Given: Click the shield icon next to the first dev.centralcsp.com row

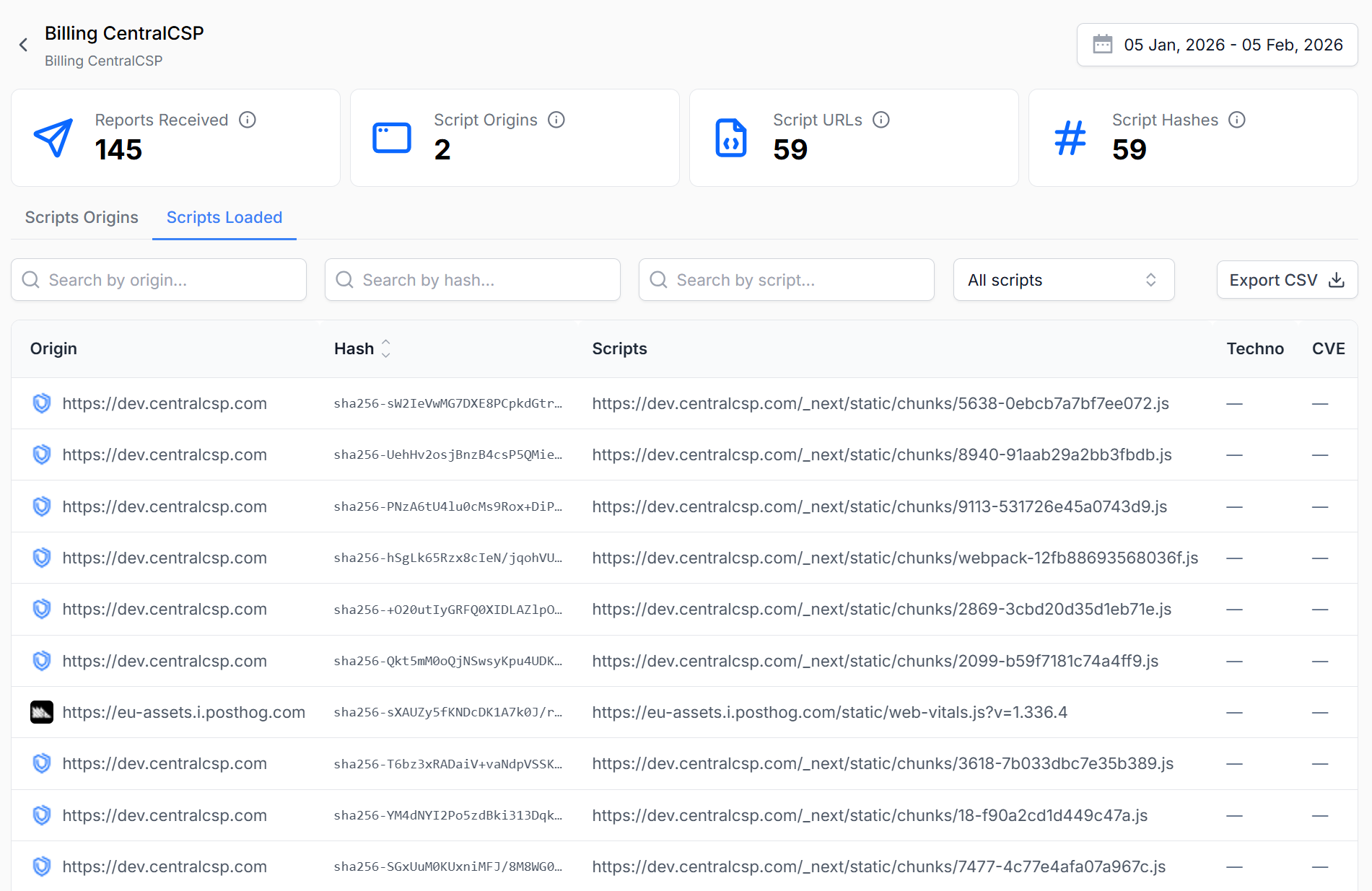Looking at the screenshot, I should [42, 403].
